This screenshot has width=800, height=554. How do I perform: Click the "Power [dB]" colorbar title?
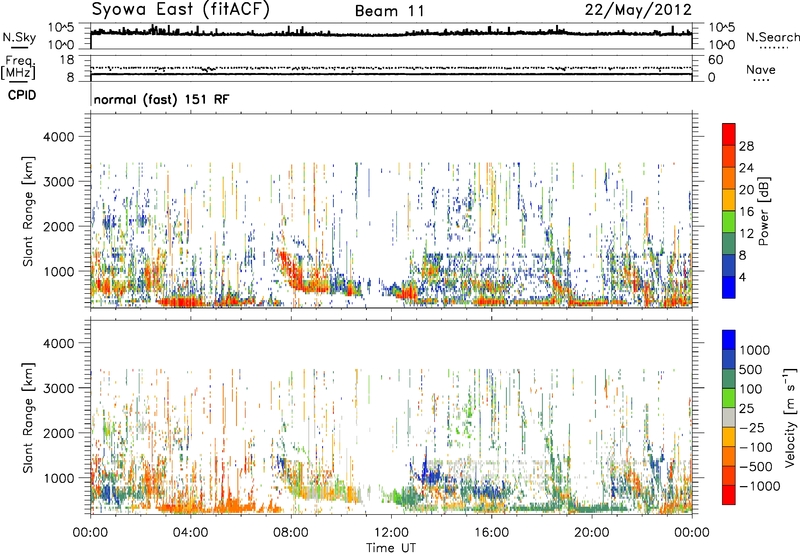[x=763, y=211]
